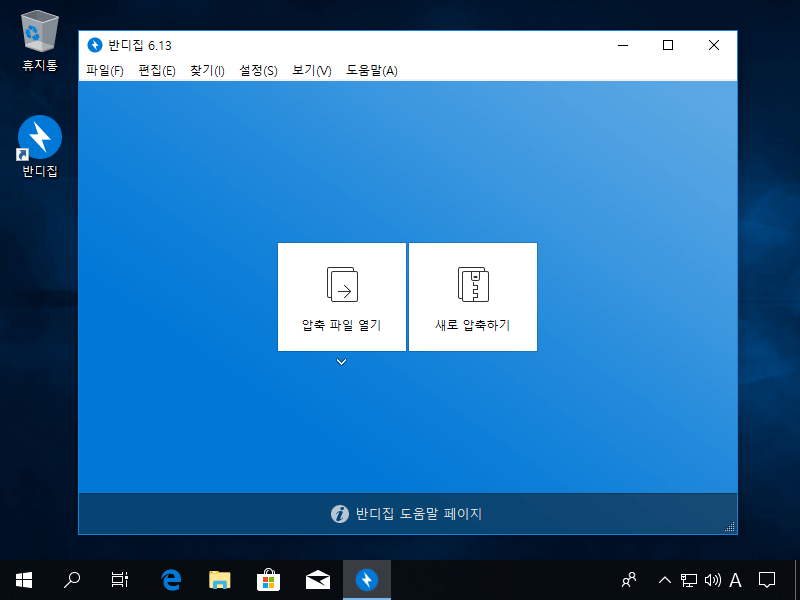Click the Open Archive (압축 파일 열기) tile icon
Image resolution: width=800 pixels, height=600 pixels.
point(342,284)
